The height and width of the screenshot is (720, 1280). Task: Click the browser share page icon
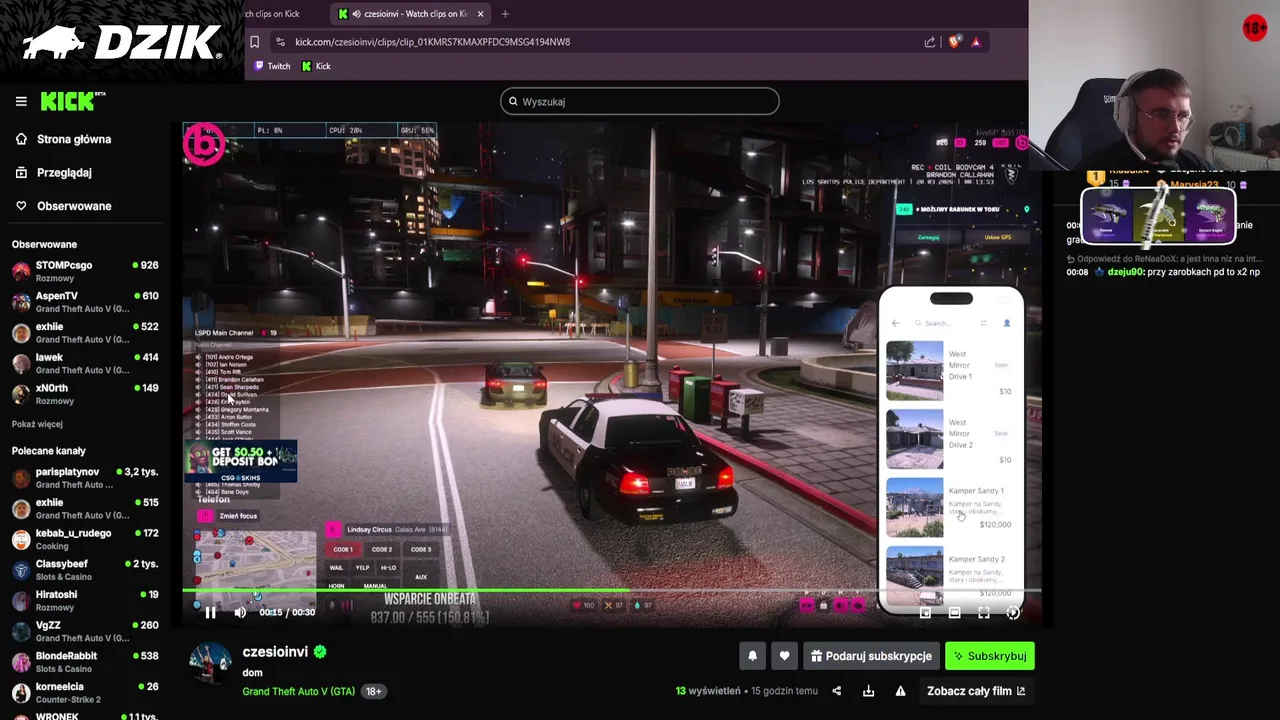point(930,42)
